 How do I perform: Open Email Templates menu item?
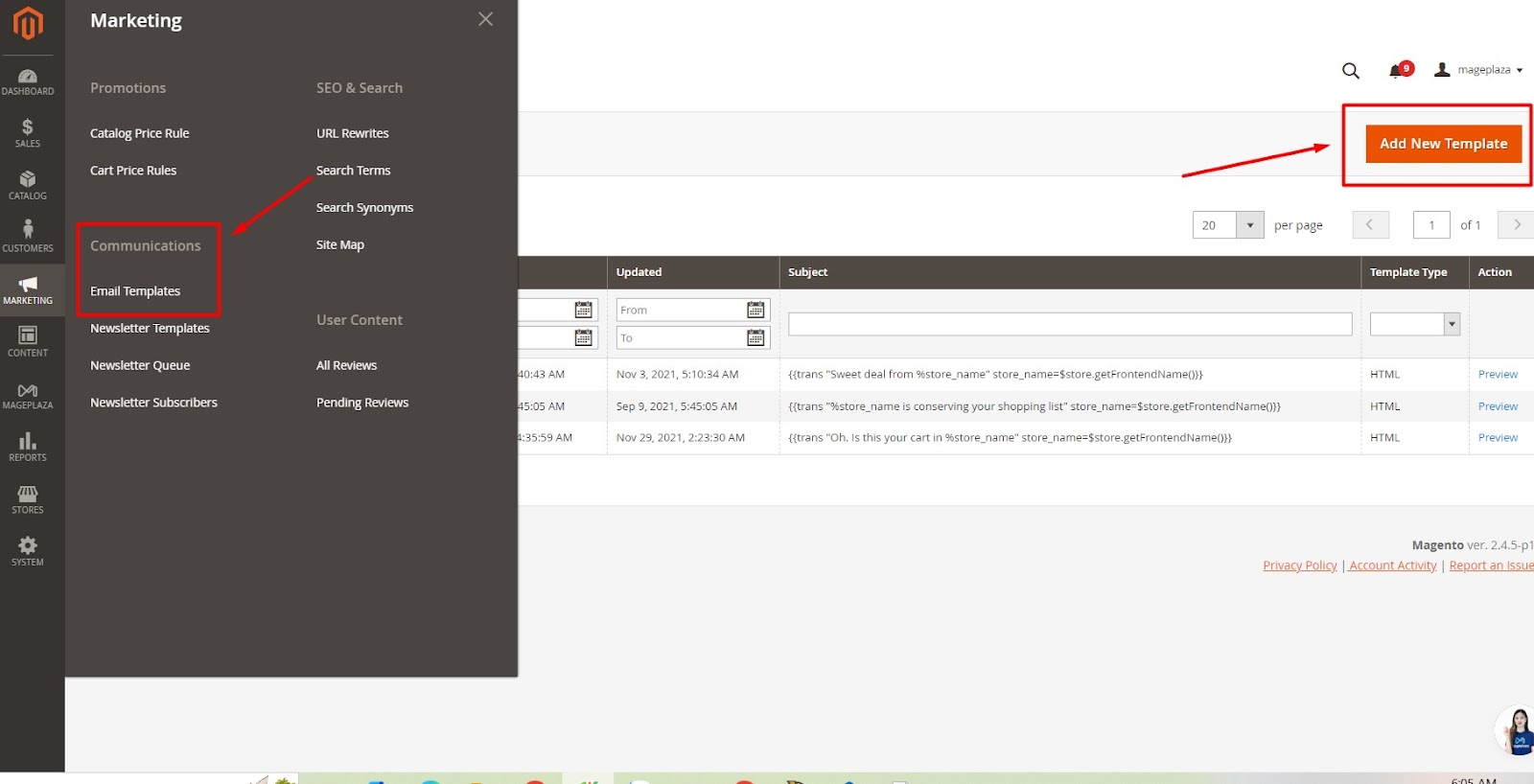(135, 291)
